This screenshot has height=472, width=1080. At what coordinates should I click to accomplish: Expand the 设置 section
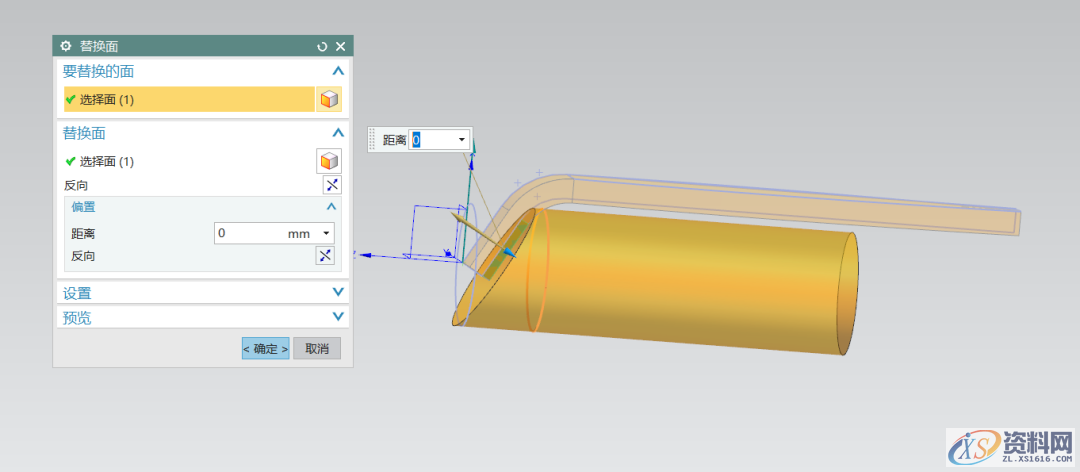tap(338, 293)
